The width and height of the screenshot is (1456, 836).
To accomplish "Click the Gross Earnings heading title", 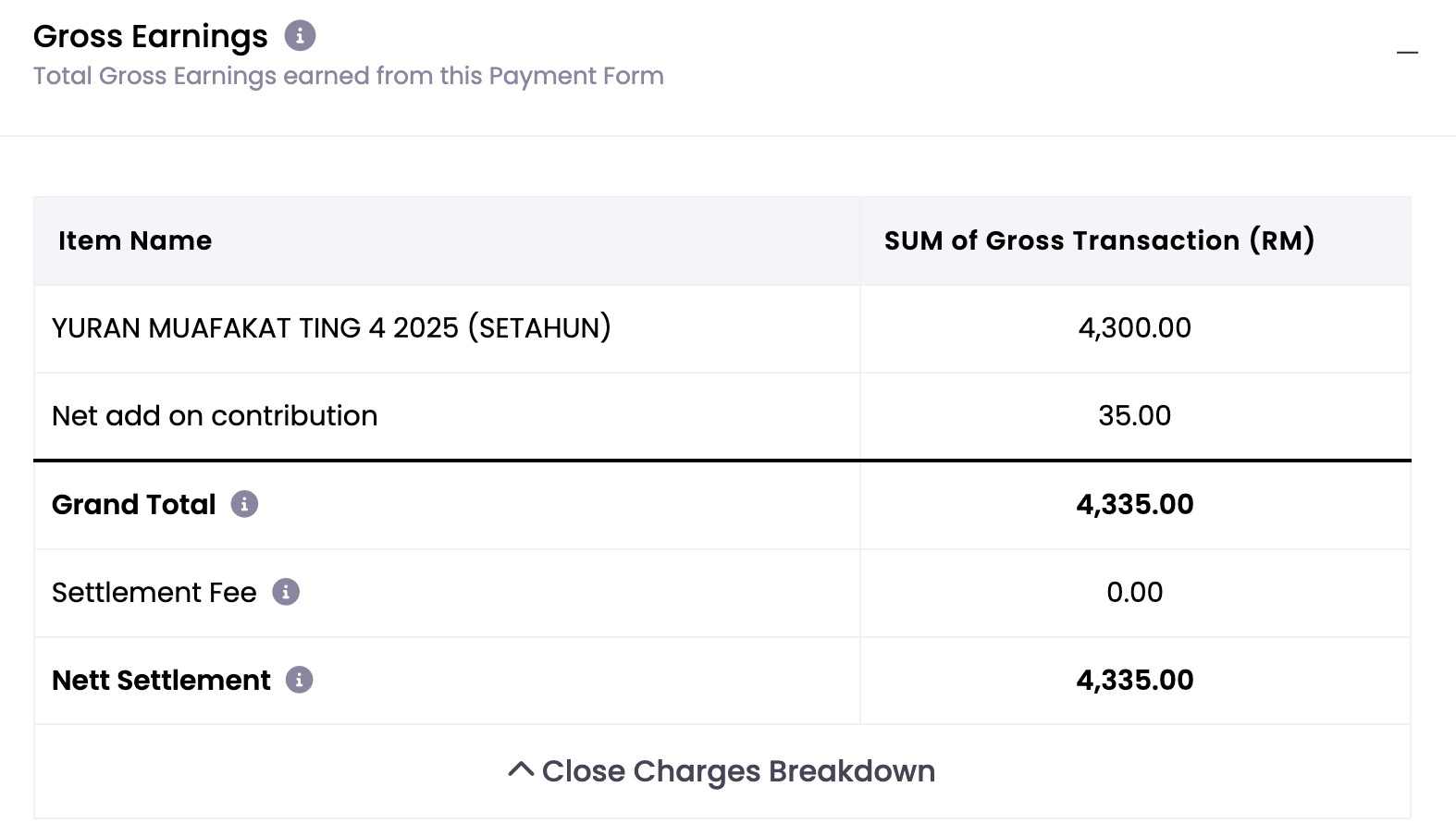I will click(x=150, y=36).
